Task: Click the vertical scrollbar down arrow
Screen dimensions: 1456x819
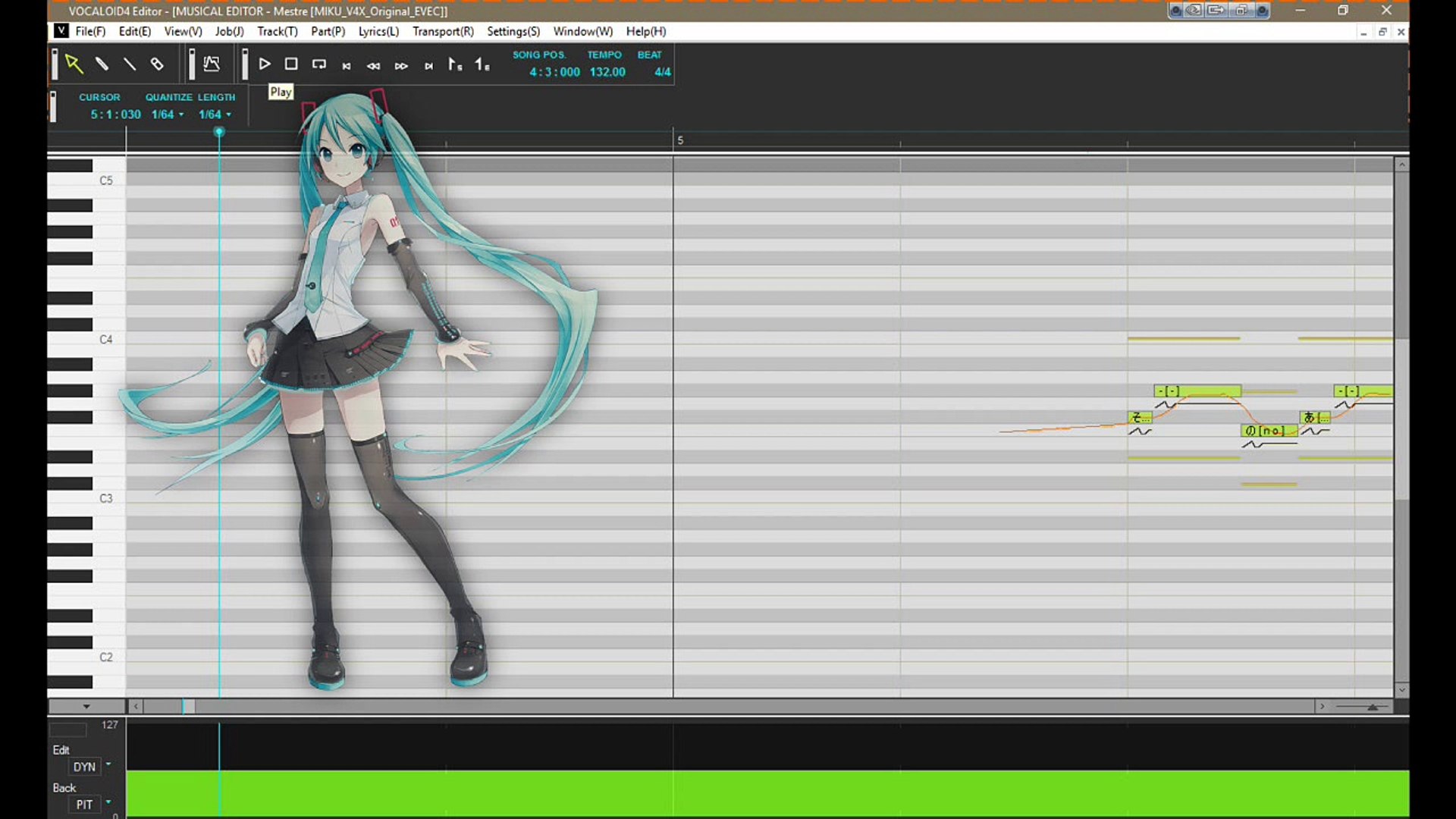Action: [x=1401, y=690]
